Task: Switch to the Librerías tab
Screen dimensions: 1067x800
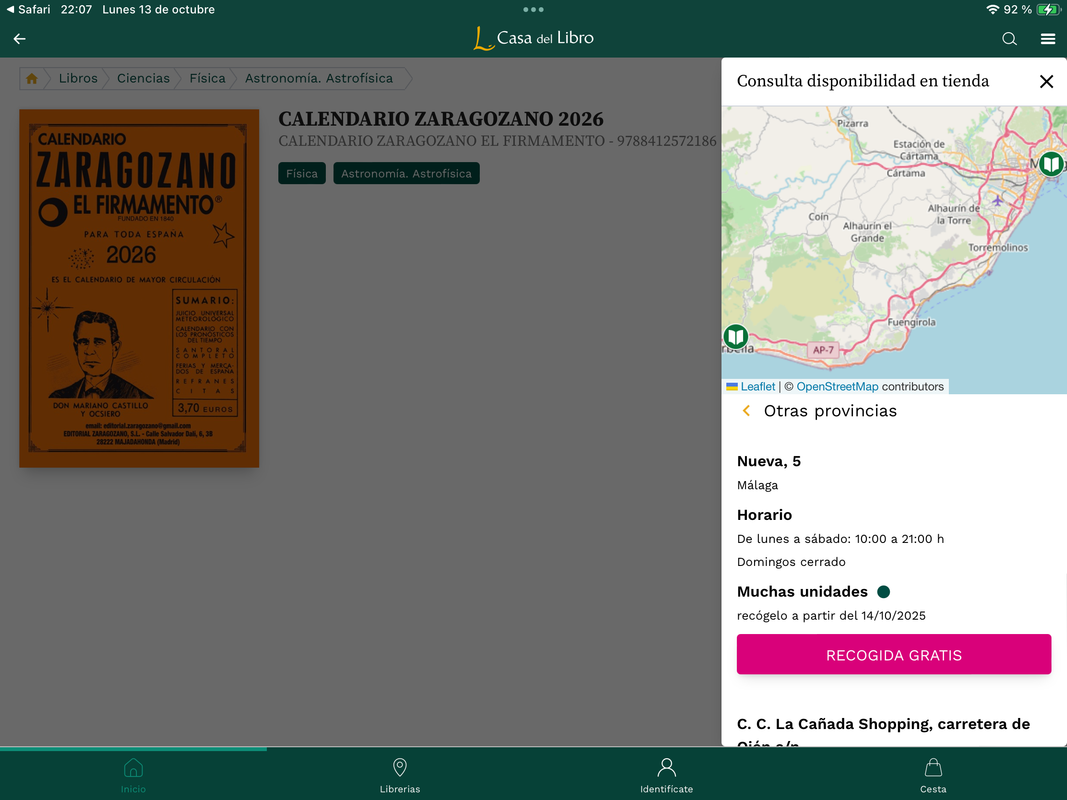Action: tap(400, 775)
